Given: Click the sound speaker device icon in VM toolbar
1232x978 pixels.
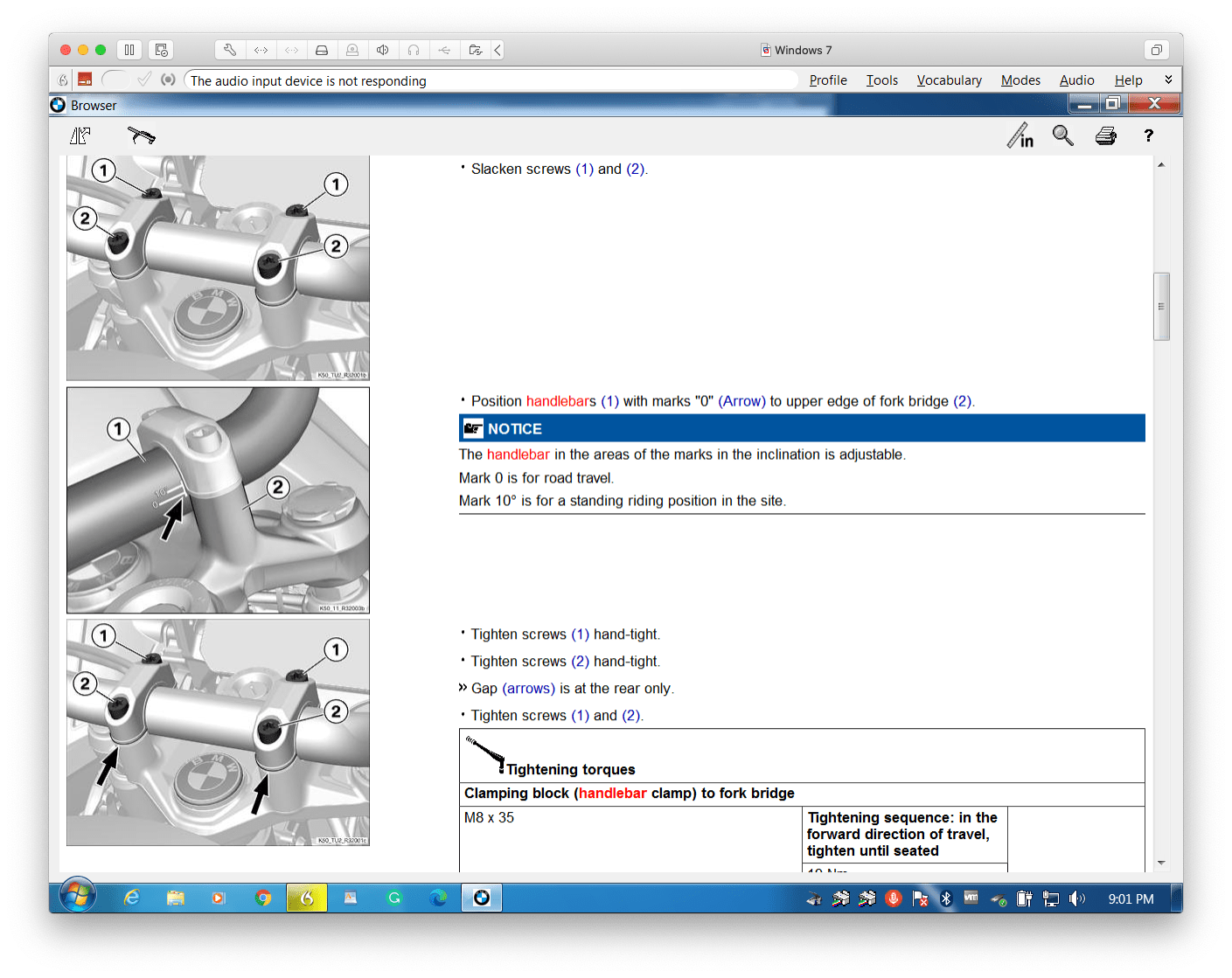Looking at the screenshot, I should [382, 50].
